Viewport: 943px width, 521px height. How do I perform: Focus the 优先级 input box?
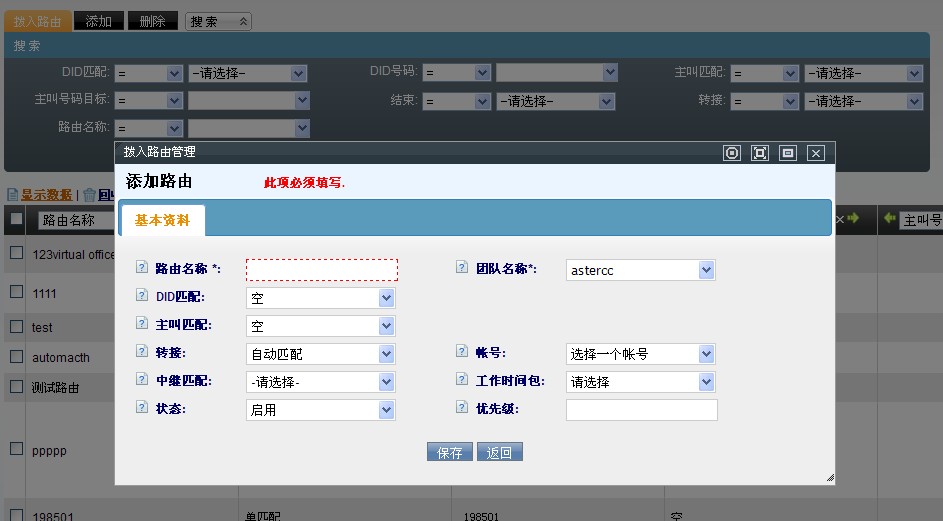point(641,410)
